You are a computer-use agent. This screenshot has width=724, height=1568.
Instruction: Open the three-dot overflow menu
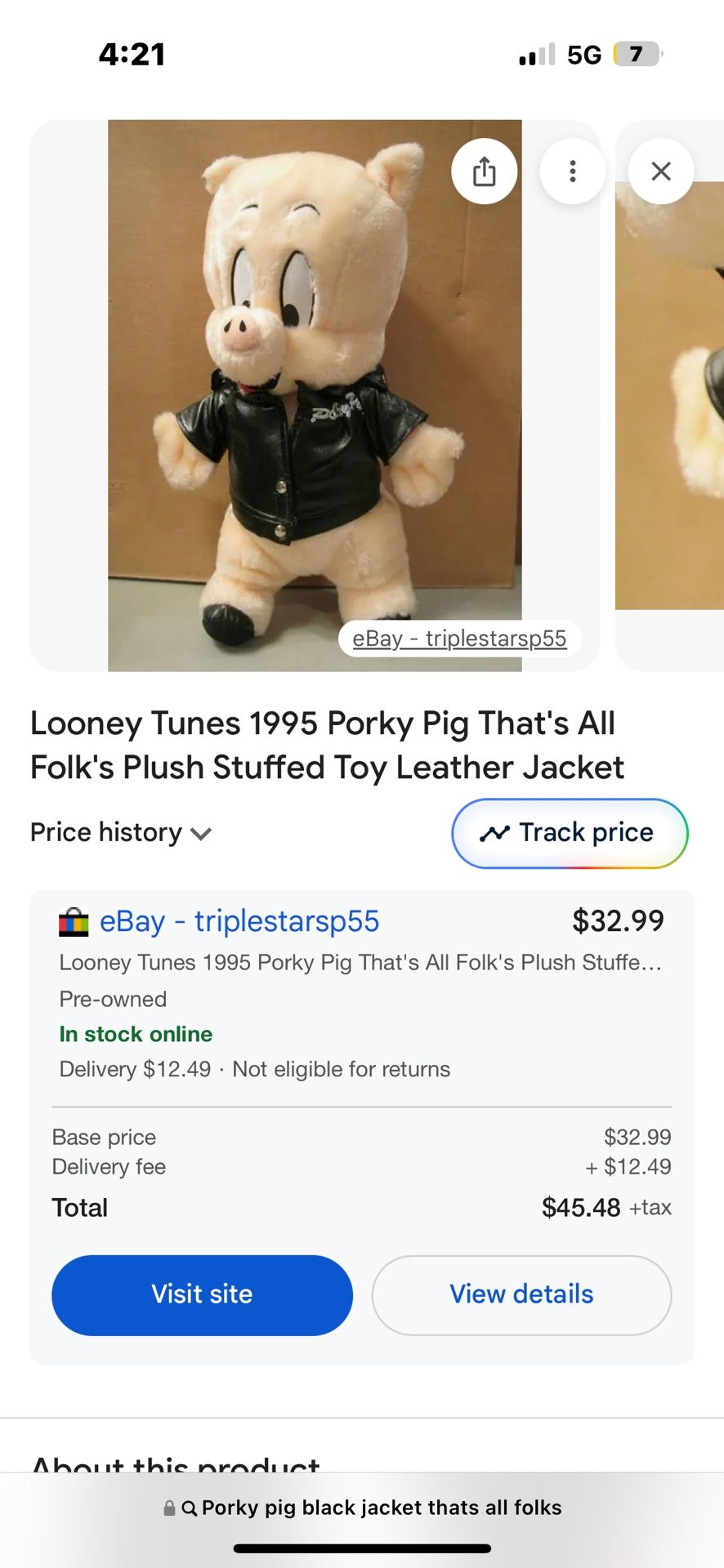573,171
